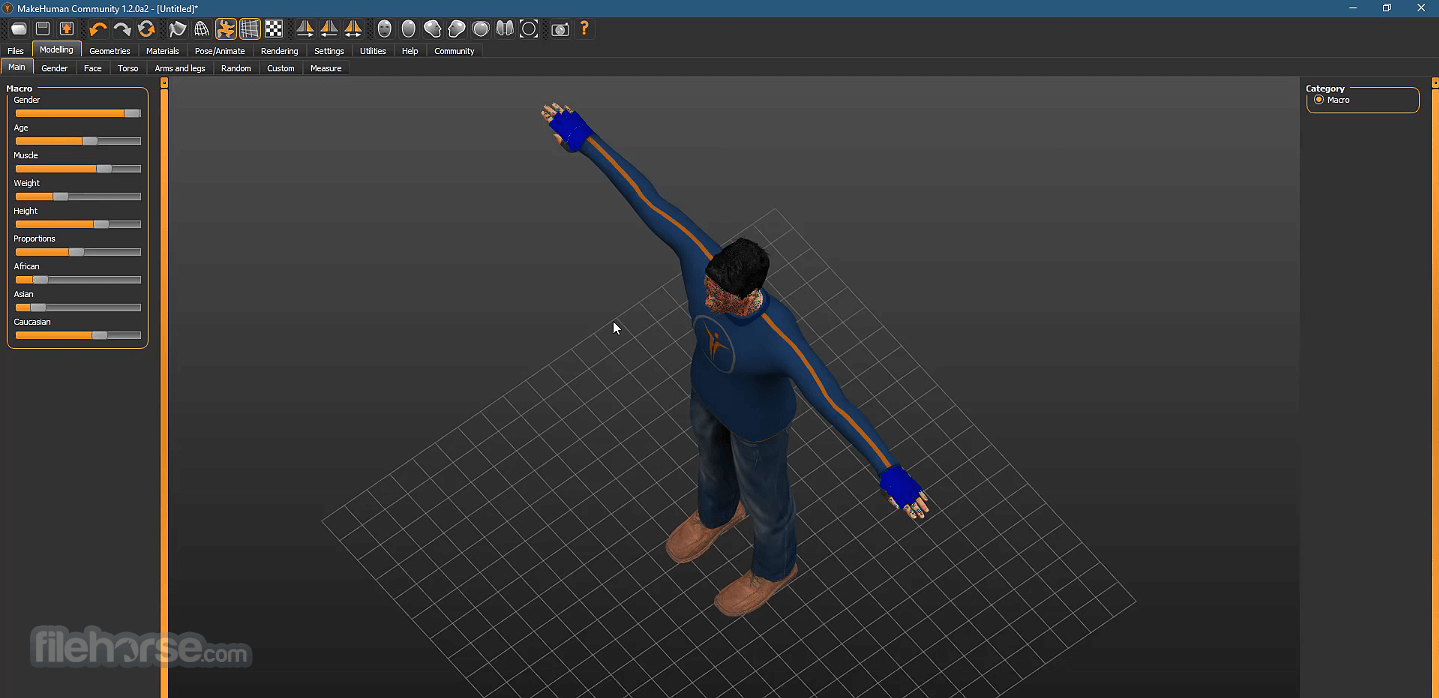
Task: Click the Muscle slider
Action: coord(78,169)
